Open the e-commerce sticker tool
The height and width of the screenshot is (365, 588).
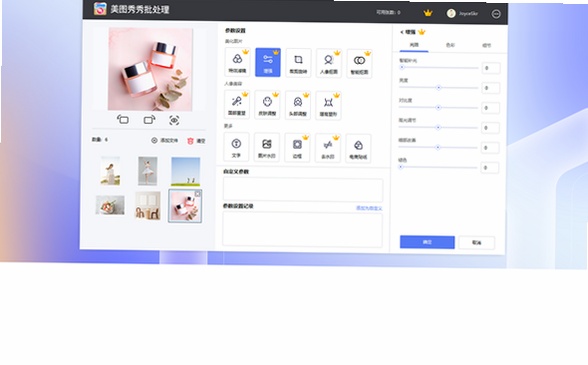coord(358,149)
